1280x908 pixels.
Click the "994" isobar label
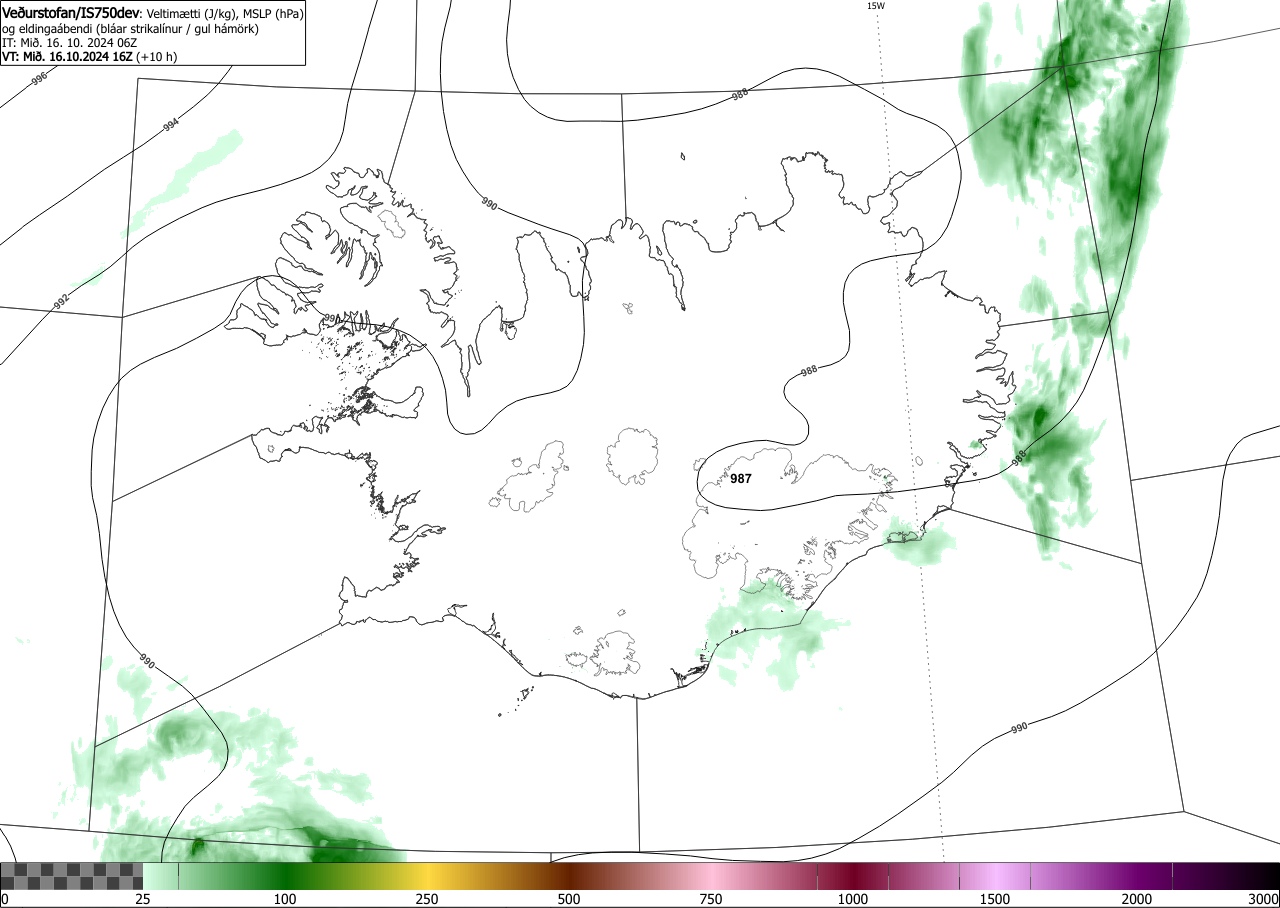click(x=171, y=125)
